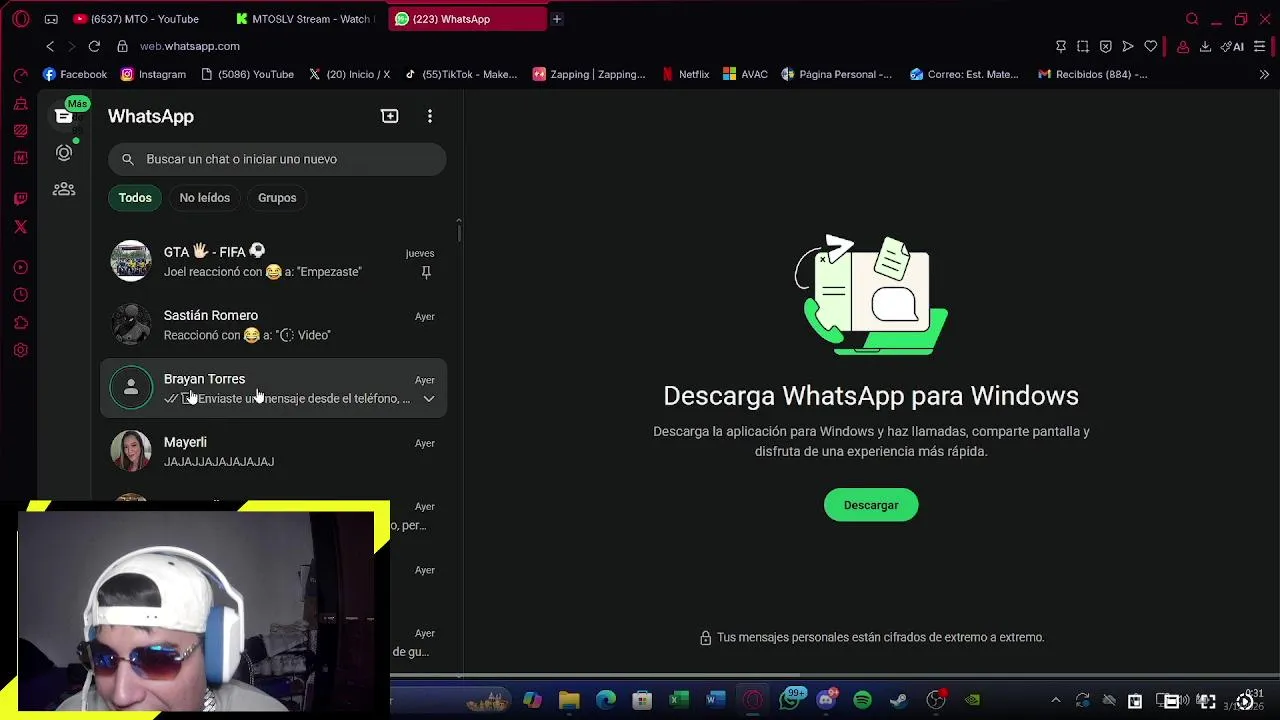This screenshot has height=720, width=1280.
Task: Open the Zapping bookmark
Action: (x=589, y=74)
